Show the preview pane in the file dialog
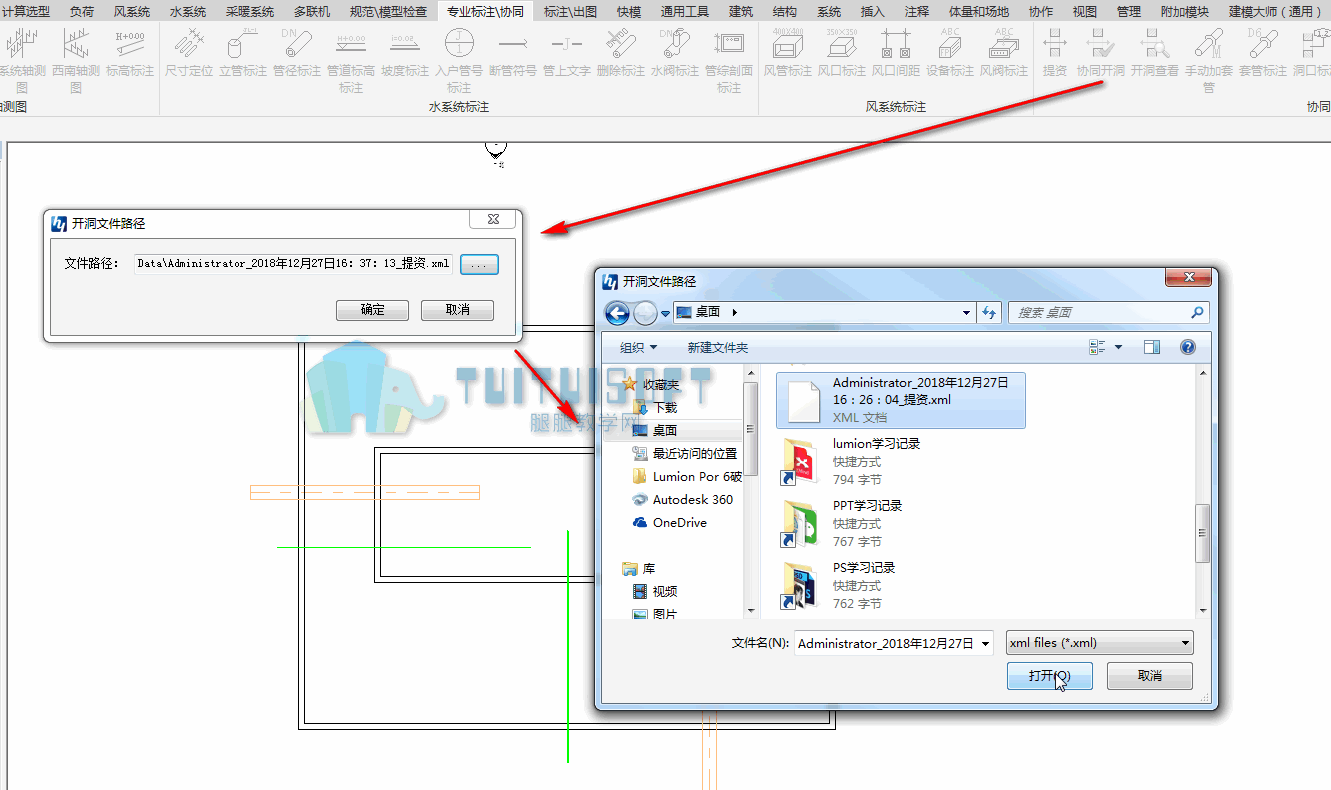 [x=1152, y=347]
